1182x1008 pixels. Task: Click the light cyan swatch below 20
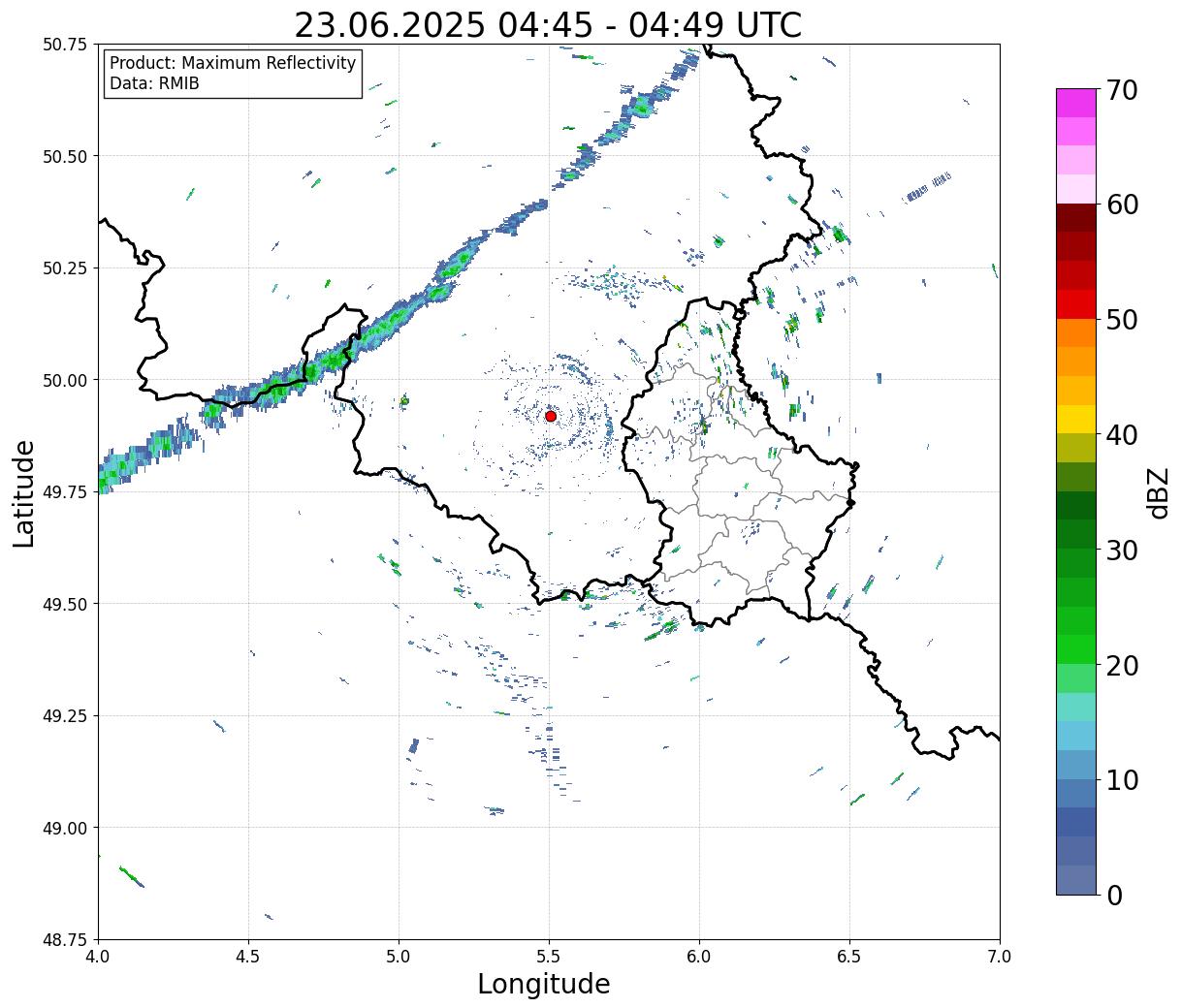tap(1076, 708)
